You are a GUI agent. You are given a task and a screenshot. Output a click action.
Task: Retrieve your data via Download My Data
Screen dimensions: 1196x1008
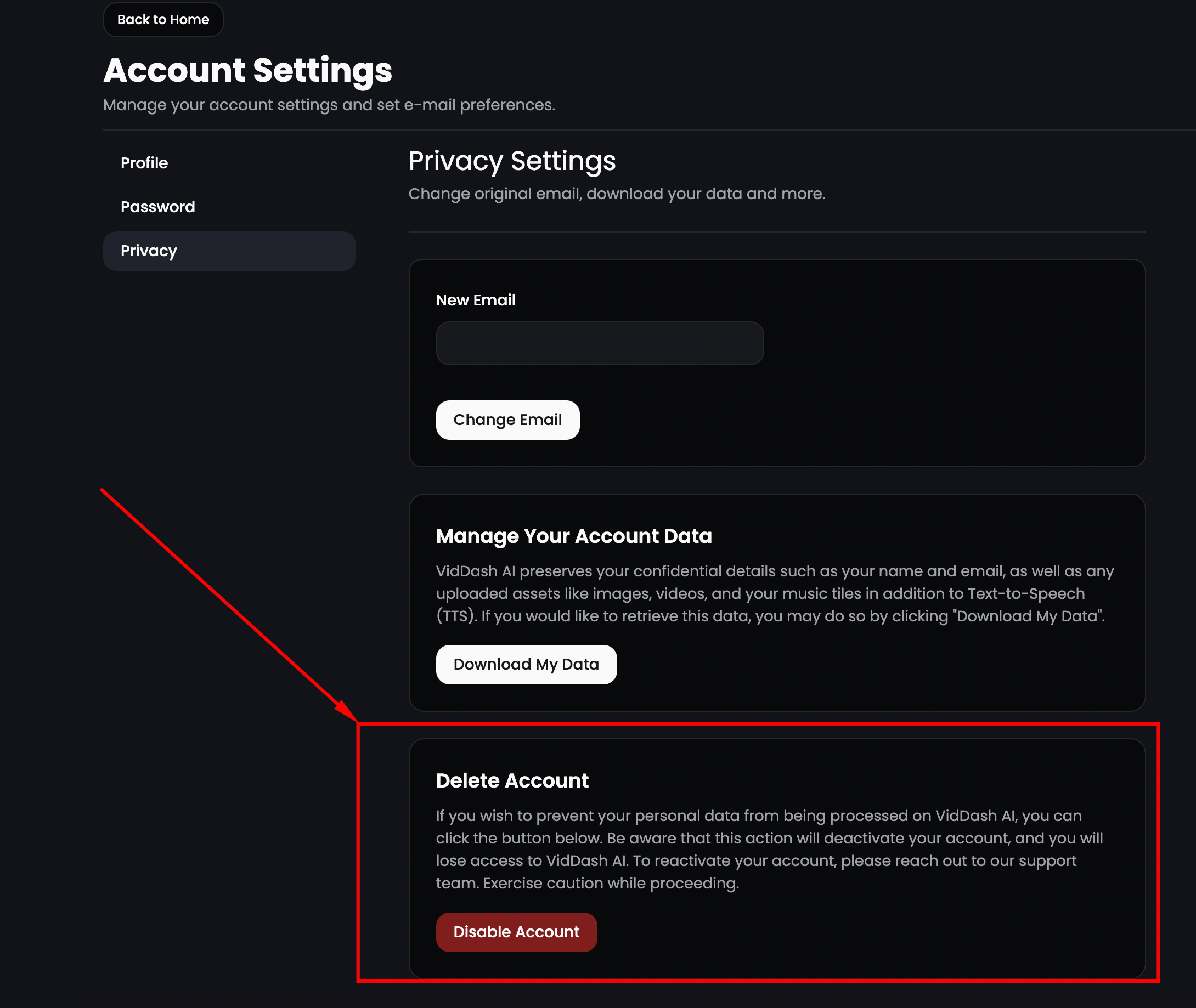click(x=526, y=664)
